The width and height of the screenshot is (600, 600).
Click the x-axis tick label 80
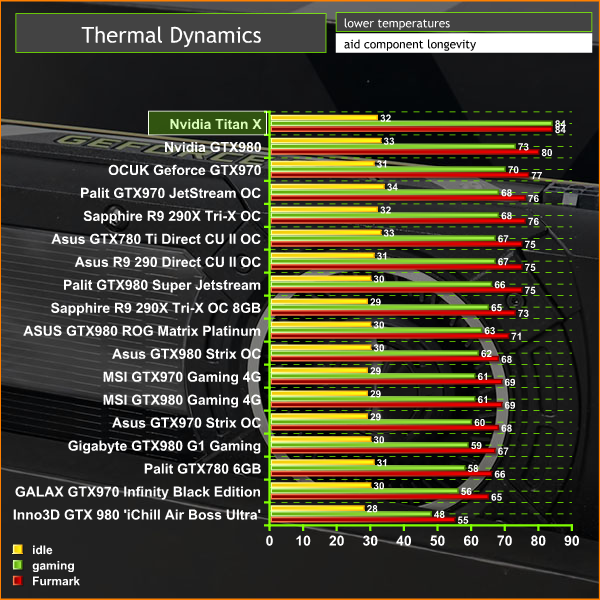(x=538, y=541)
